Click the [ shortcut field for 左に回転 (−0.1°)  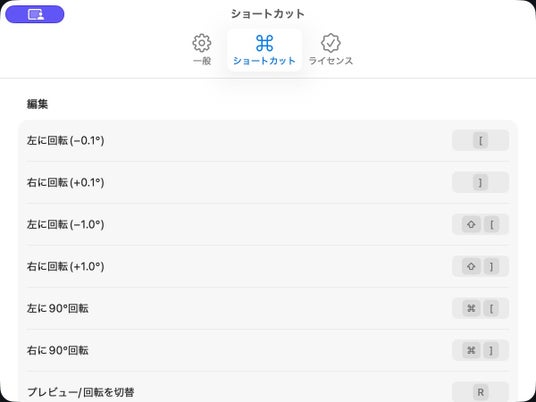coord(481,140)
